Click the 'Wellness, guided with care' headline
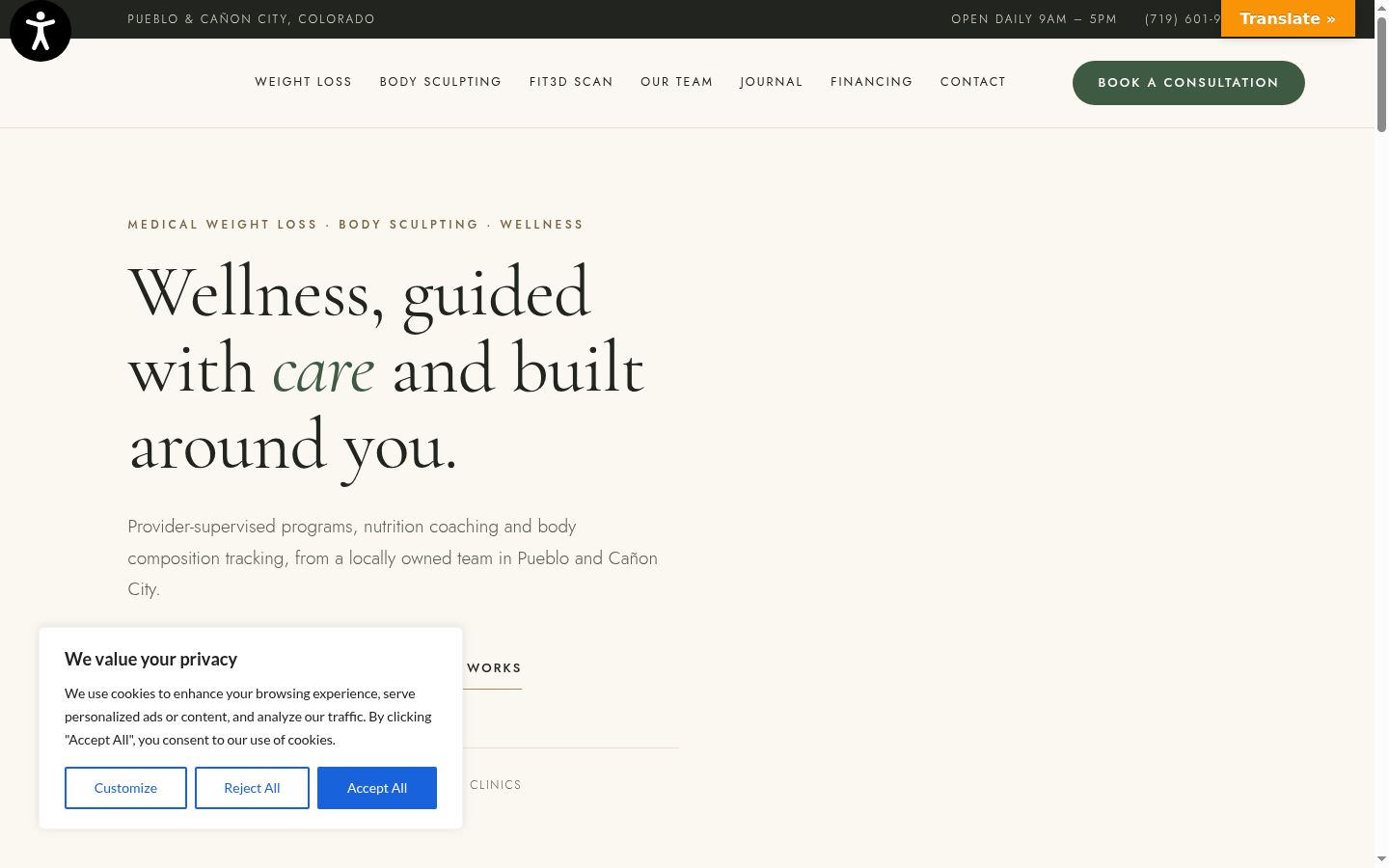 (386, 369)
